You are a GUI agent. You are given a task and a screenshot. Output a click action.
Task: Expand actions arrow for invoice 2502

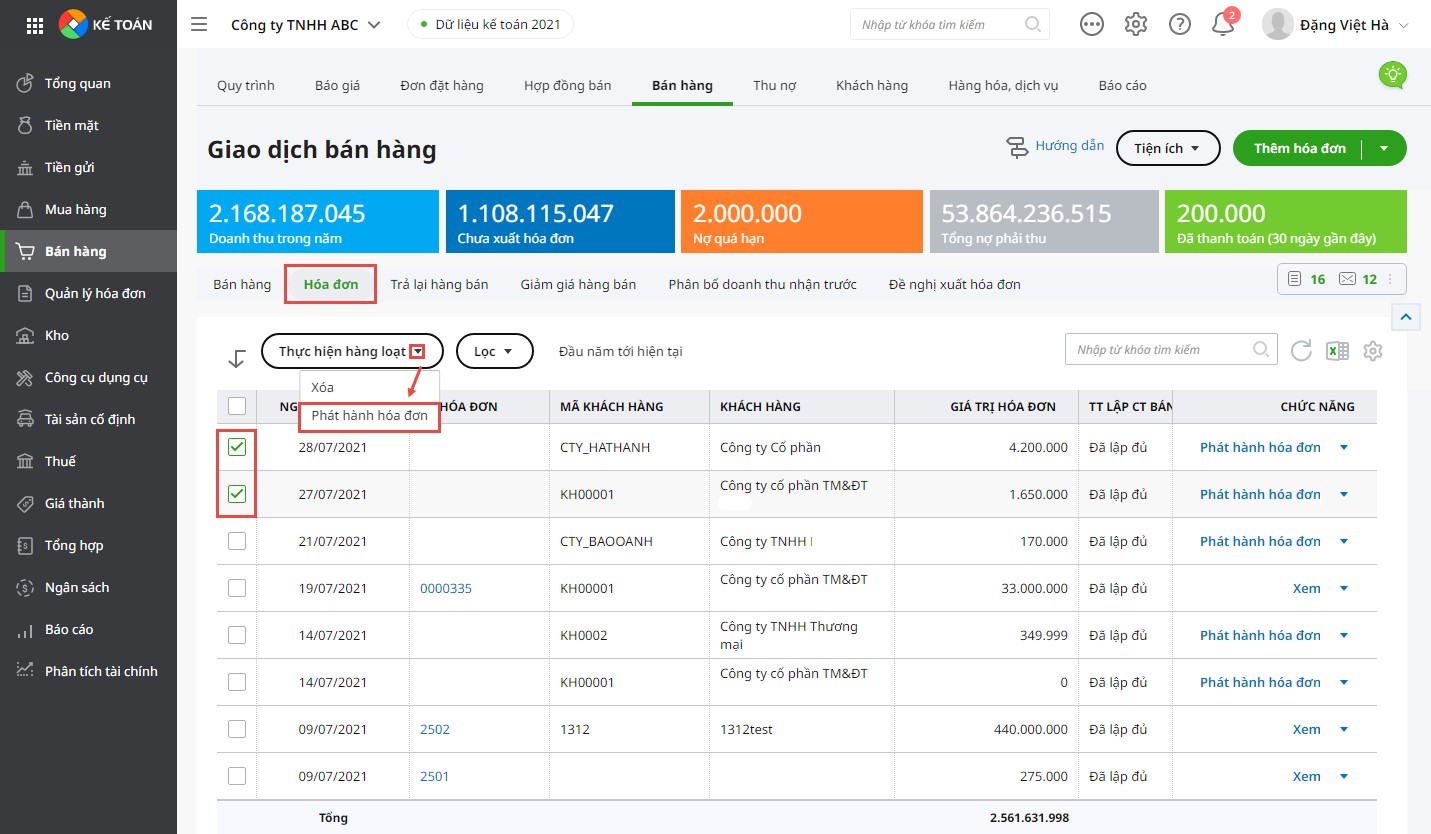(1344, 729)
